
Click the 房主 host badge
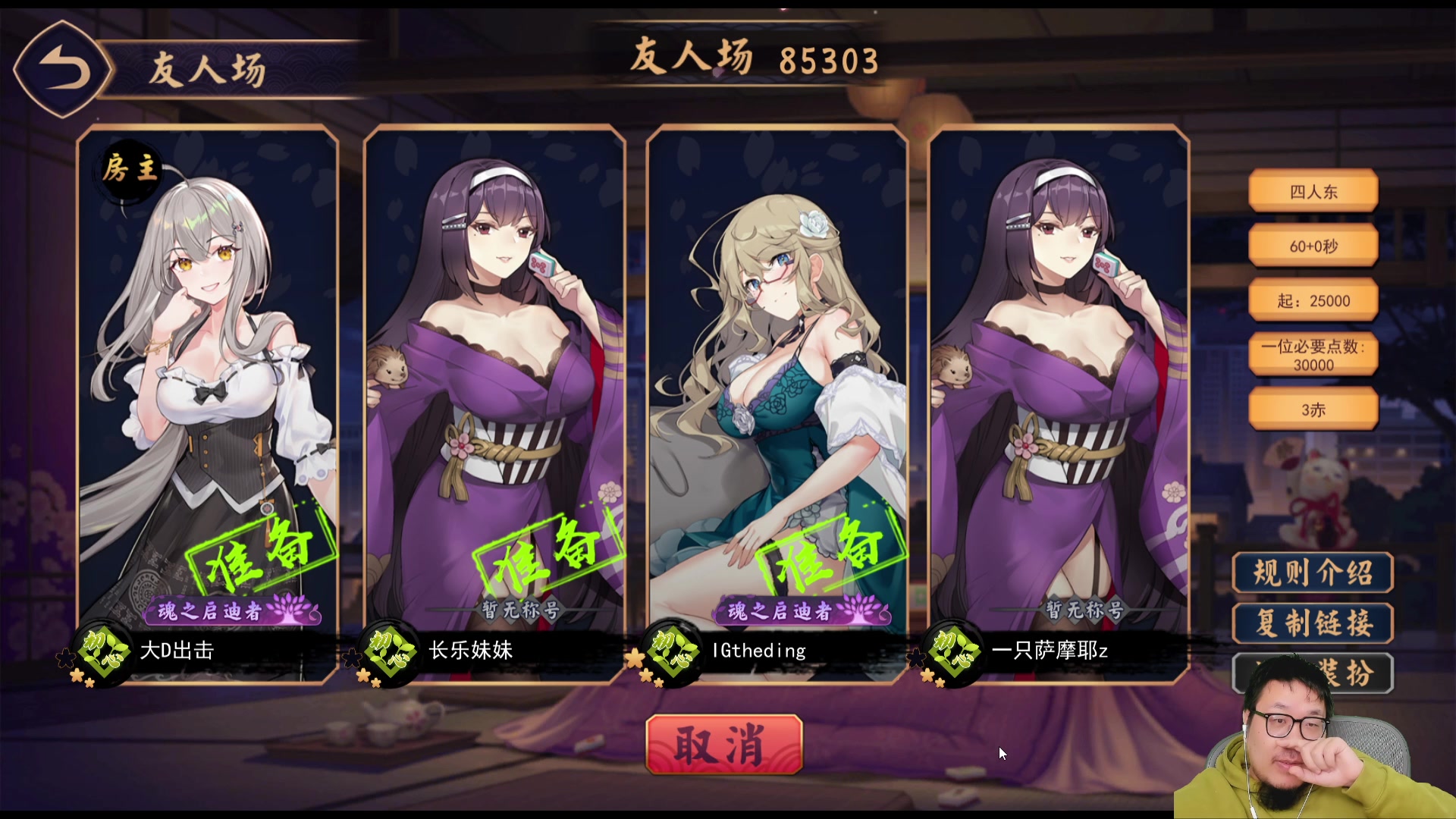[x=130, y=168]
